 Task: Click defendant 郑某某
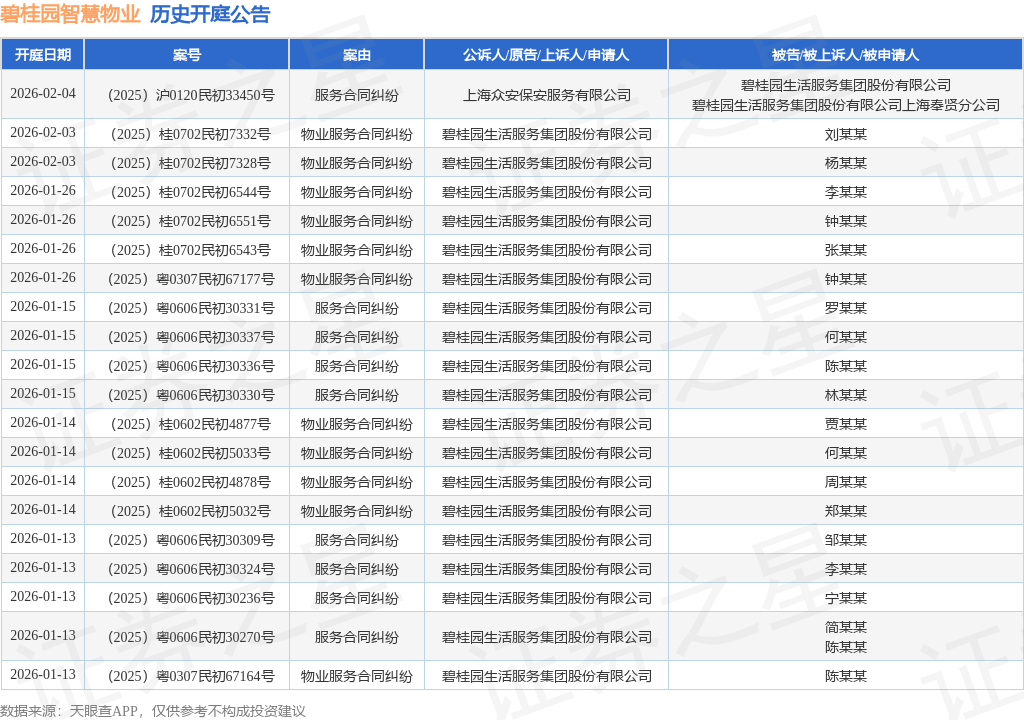tap(846, 512)
